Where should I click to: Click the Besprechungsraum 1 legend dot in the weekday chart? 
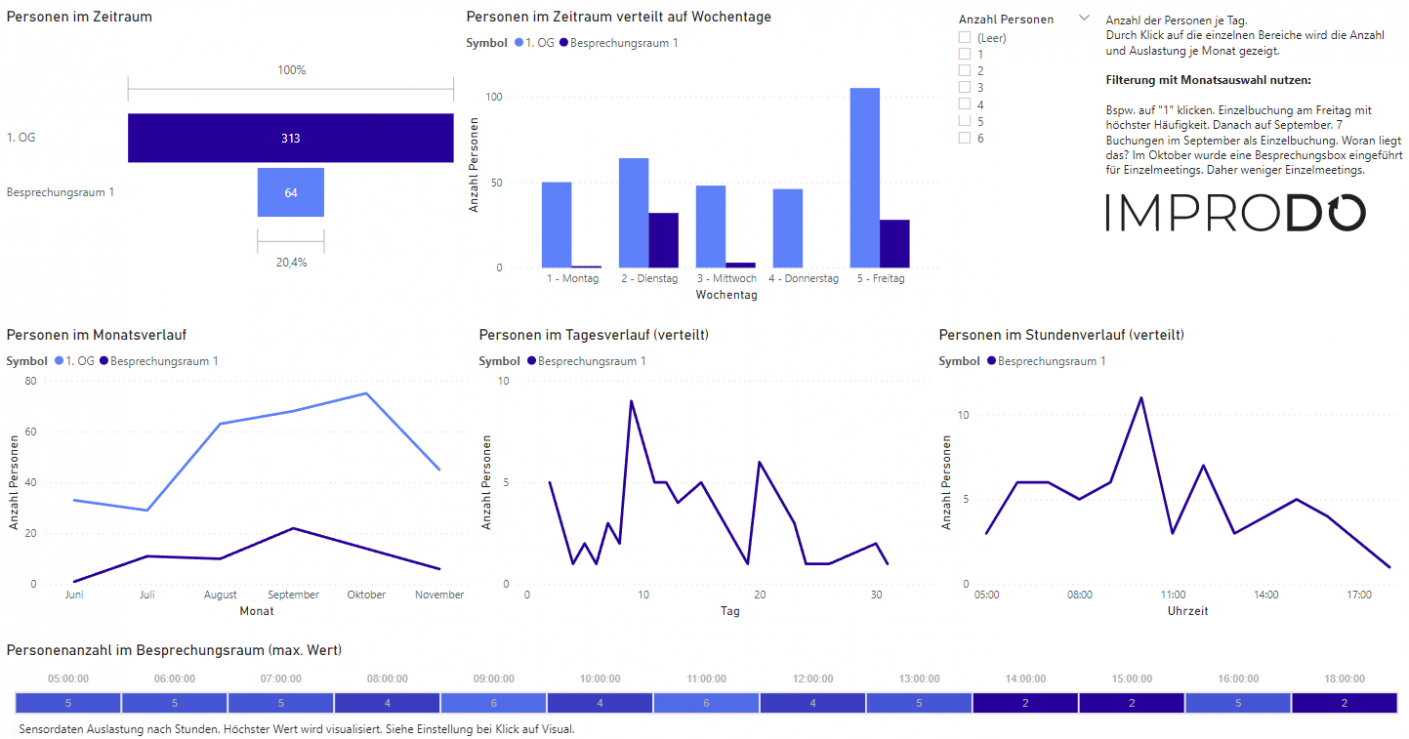(x=564, y=43)
